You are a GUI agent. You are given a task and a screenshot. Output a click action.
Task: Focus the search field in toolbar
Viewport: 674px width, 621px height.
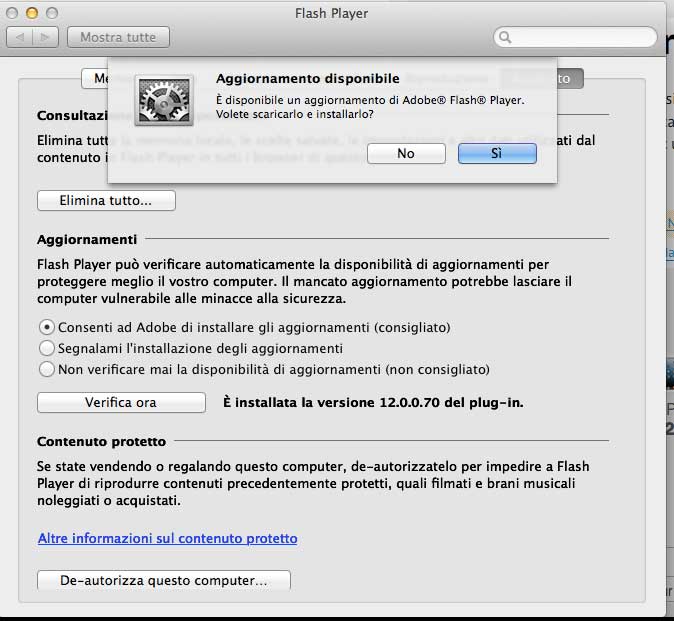(x=575, y=37)
